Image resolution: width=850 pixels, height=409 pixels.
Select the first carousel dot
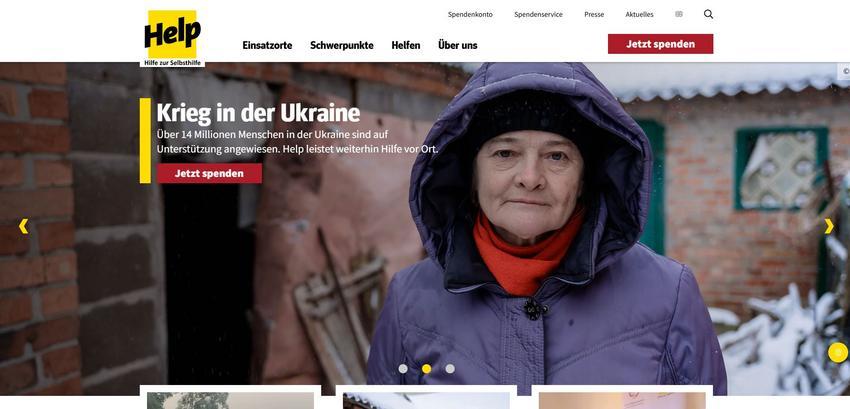[403, 369]
